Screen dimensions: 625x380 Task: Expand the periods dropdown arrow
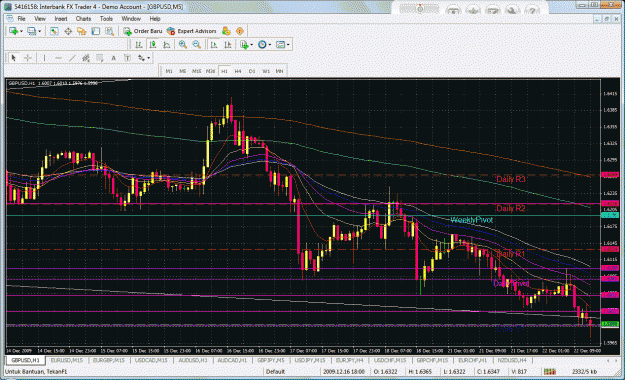(x=269, y=45)
